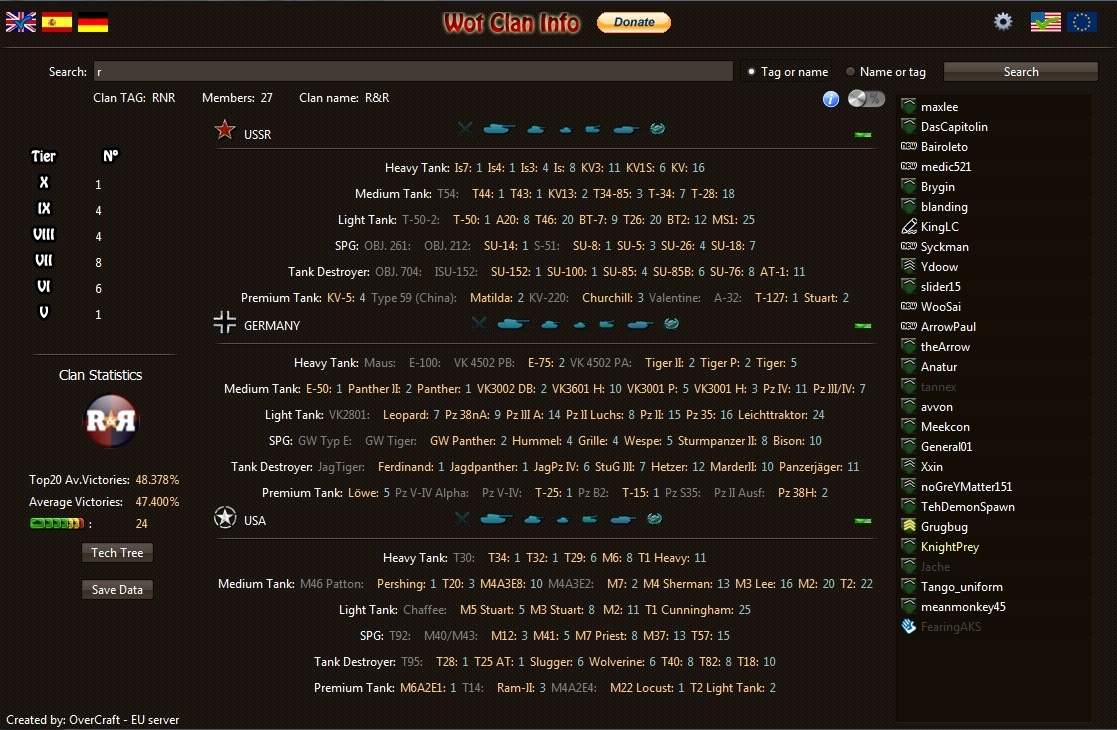Image resolution: width=1117 pixels, height=730 pixels.
Task: Clear Germany tank filter with X icon
Action: tap(479, 323)
